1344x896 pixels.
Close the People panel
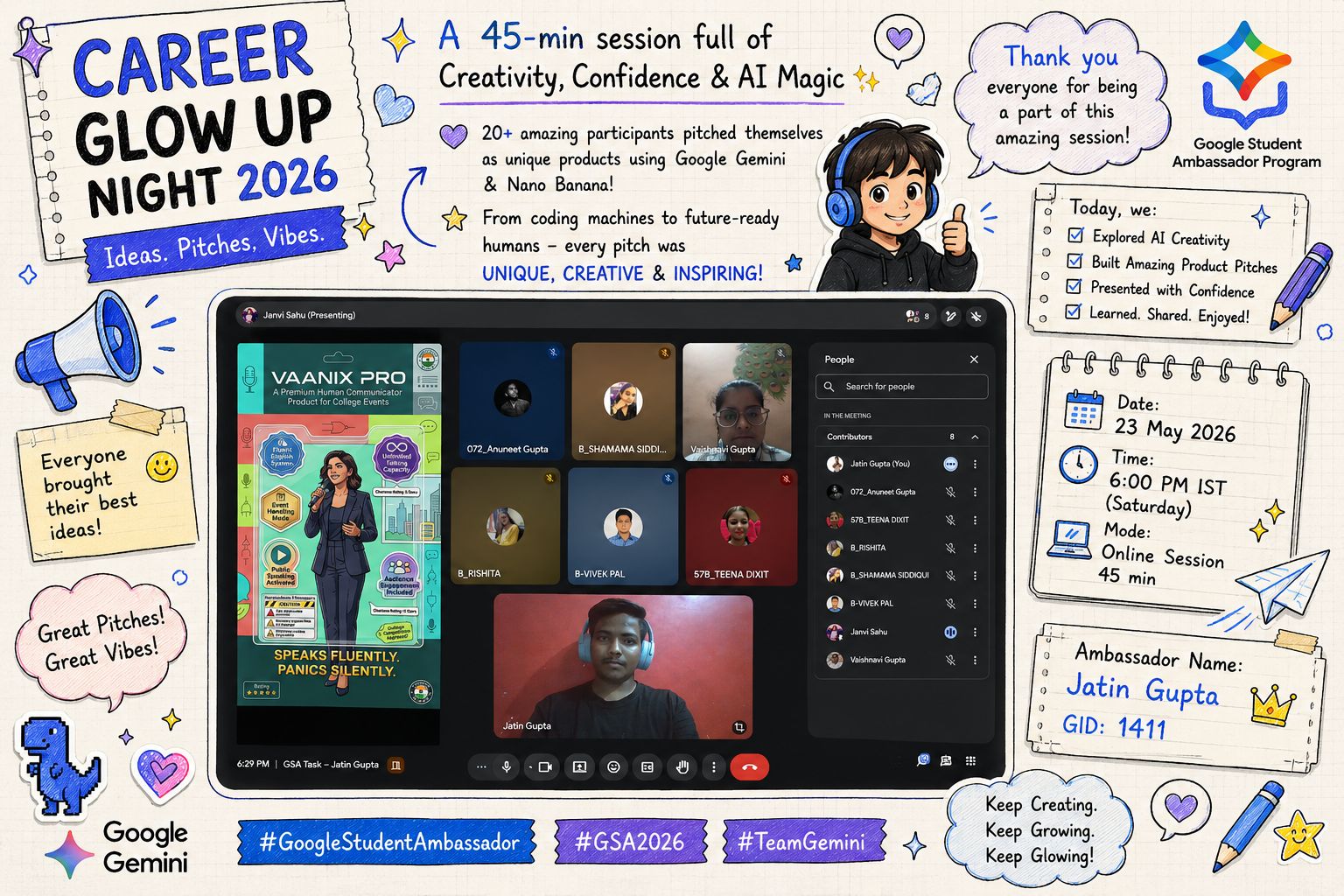coord(974,360)
